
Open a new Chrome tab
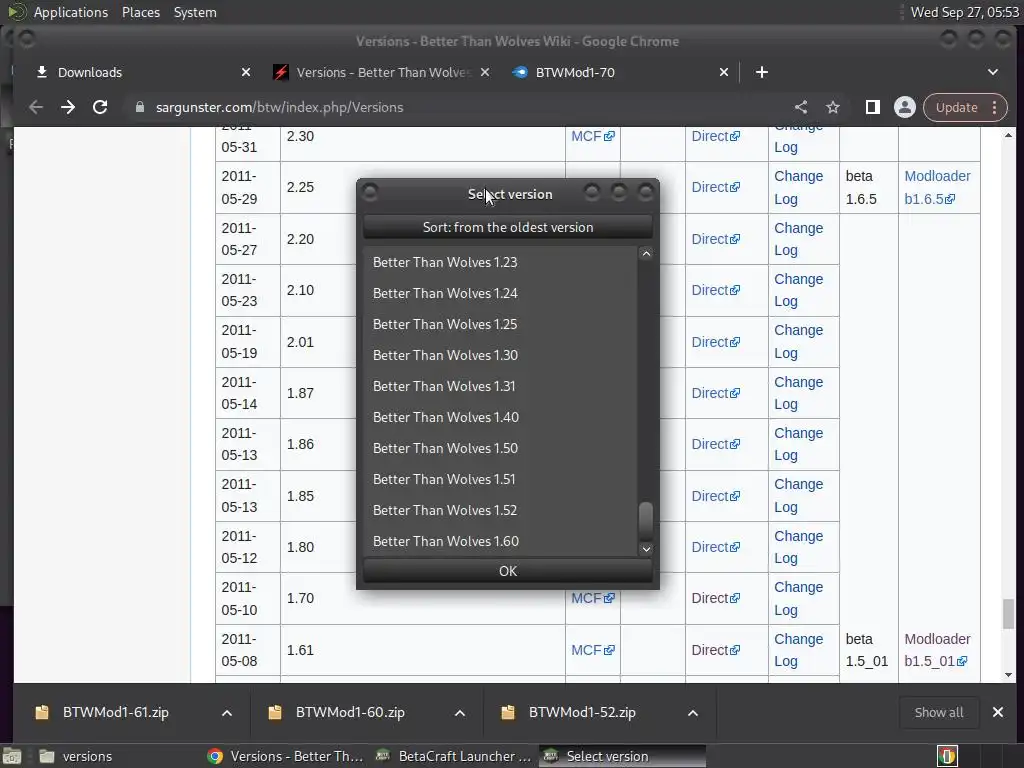(761, 72)
